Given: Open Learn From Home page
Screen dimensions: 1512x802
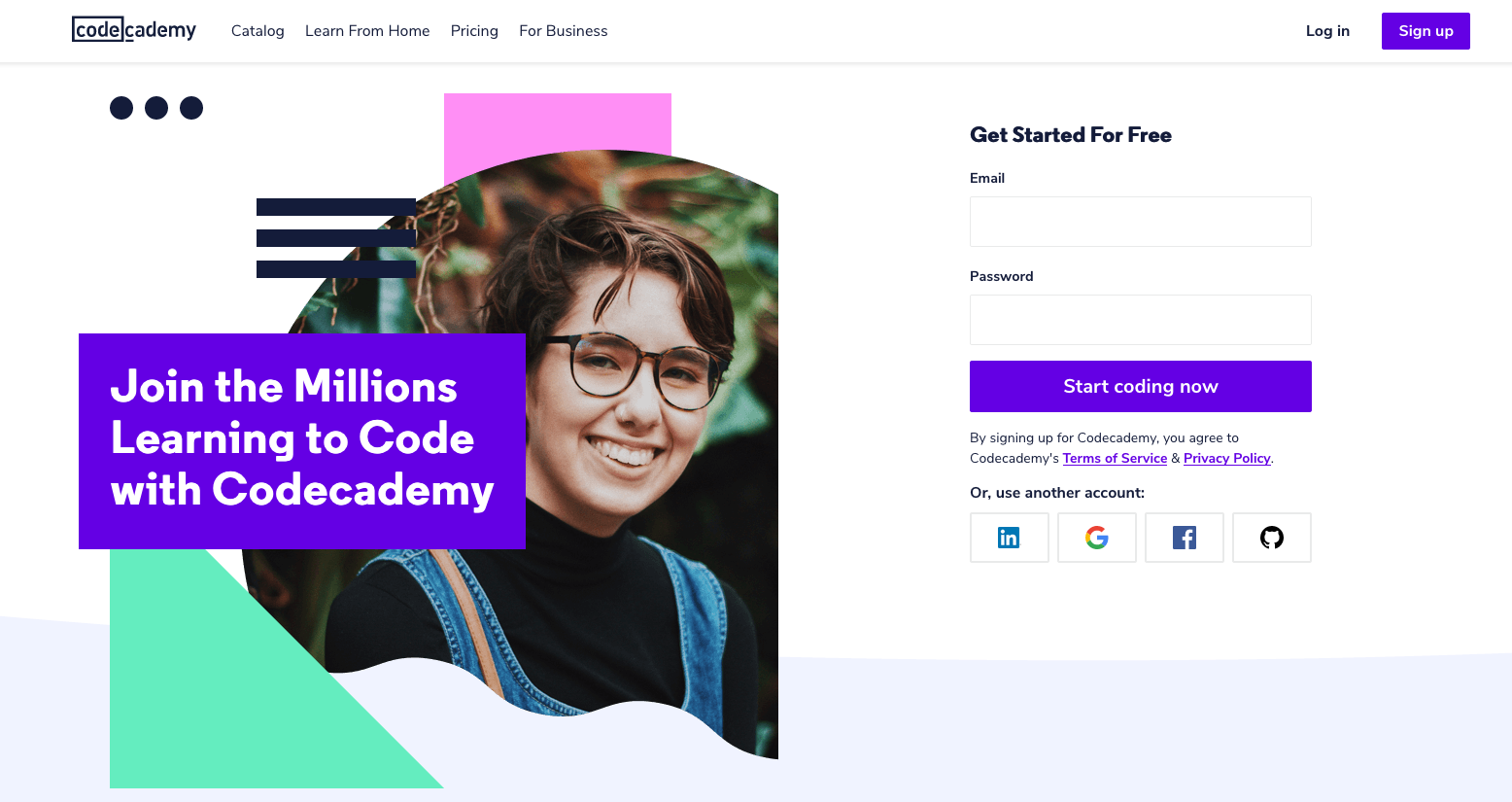Looking at the screenshot, I should tap(367, 31).
